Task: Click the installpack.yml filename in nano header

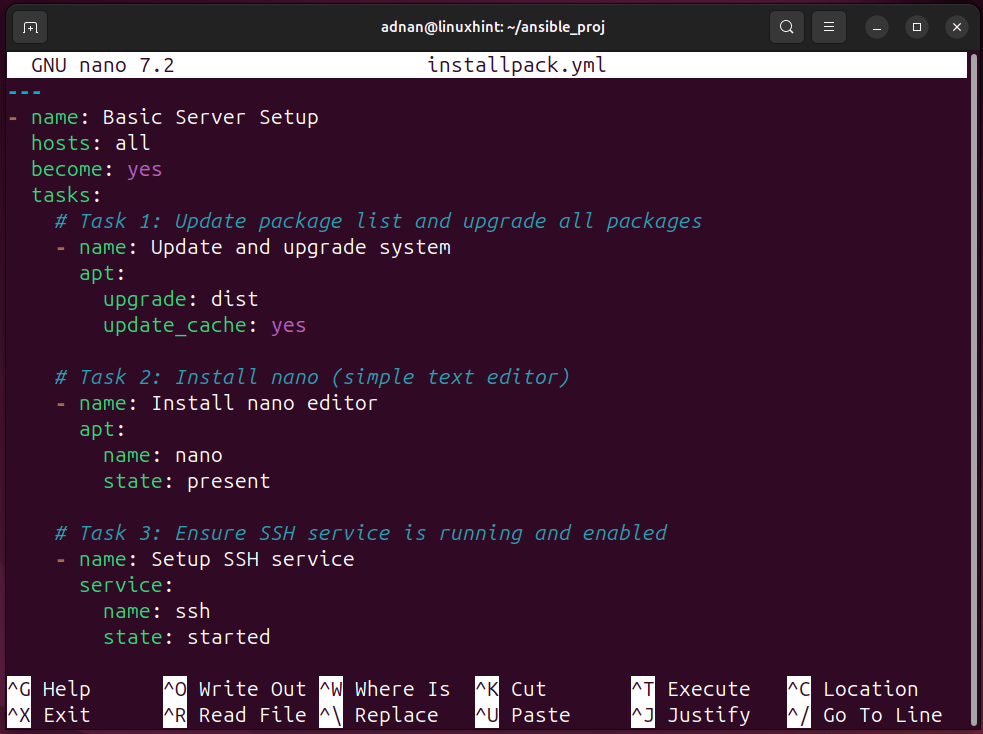Action: (x=517, y=65)
